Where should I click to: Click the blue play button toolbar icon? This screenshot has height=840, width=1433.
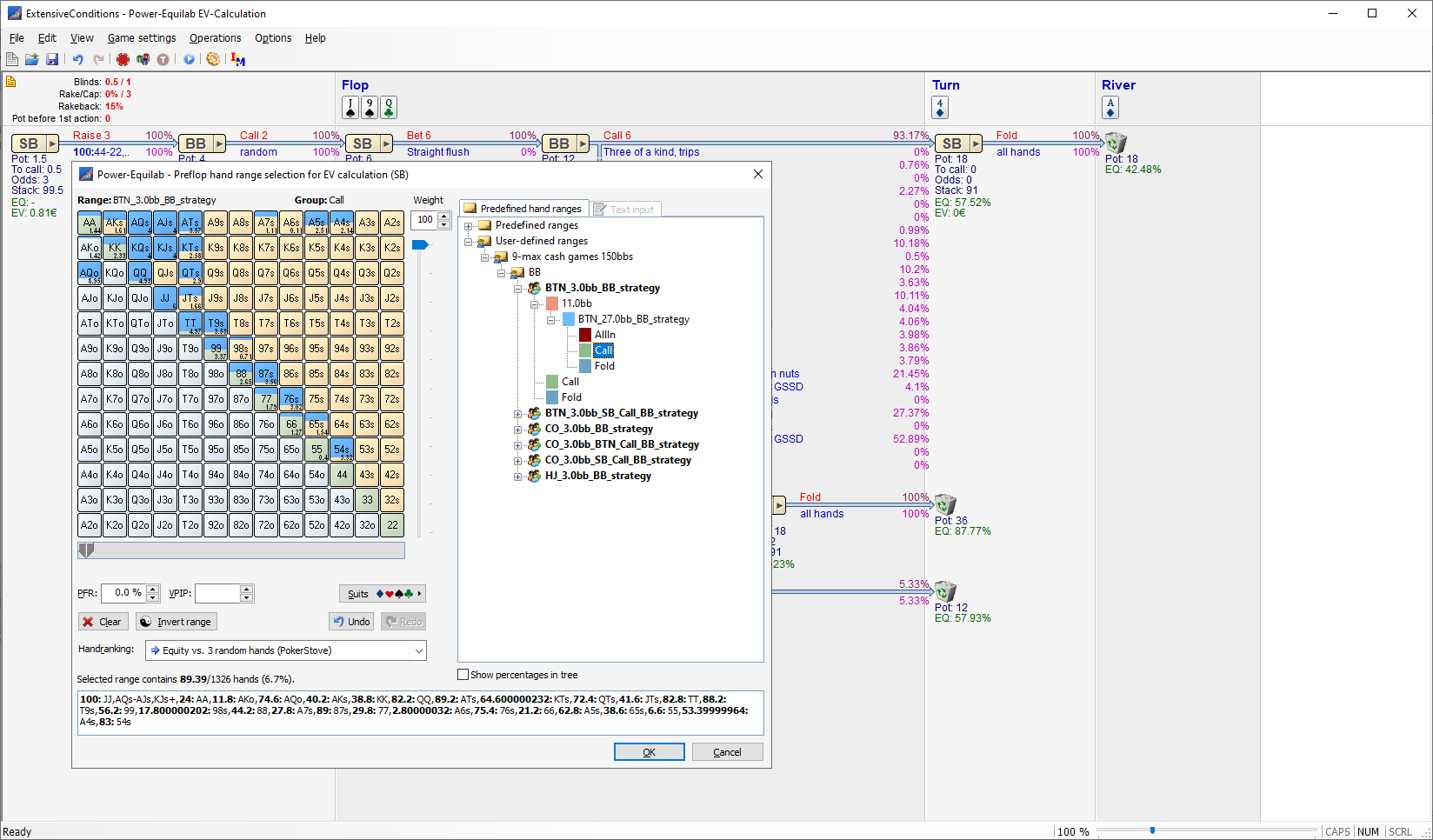[x=189, y=59]
